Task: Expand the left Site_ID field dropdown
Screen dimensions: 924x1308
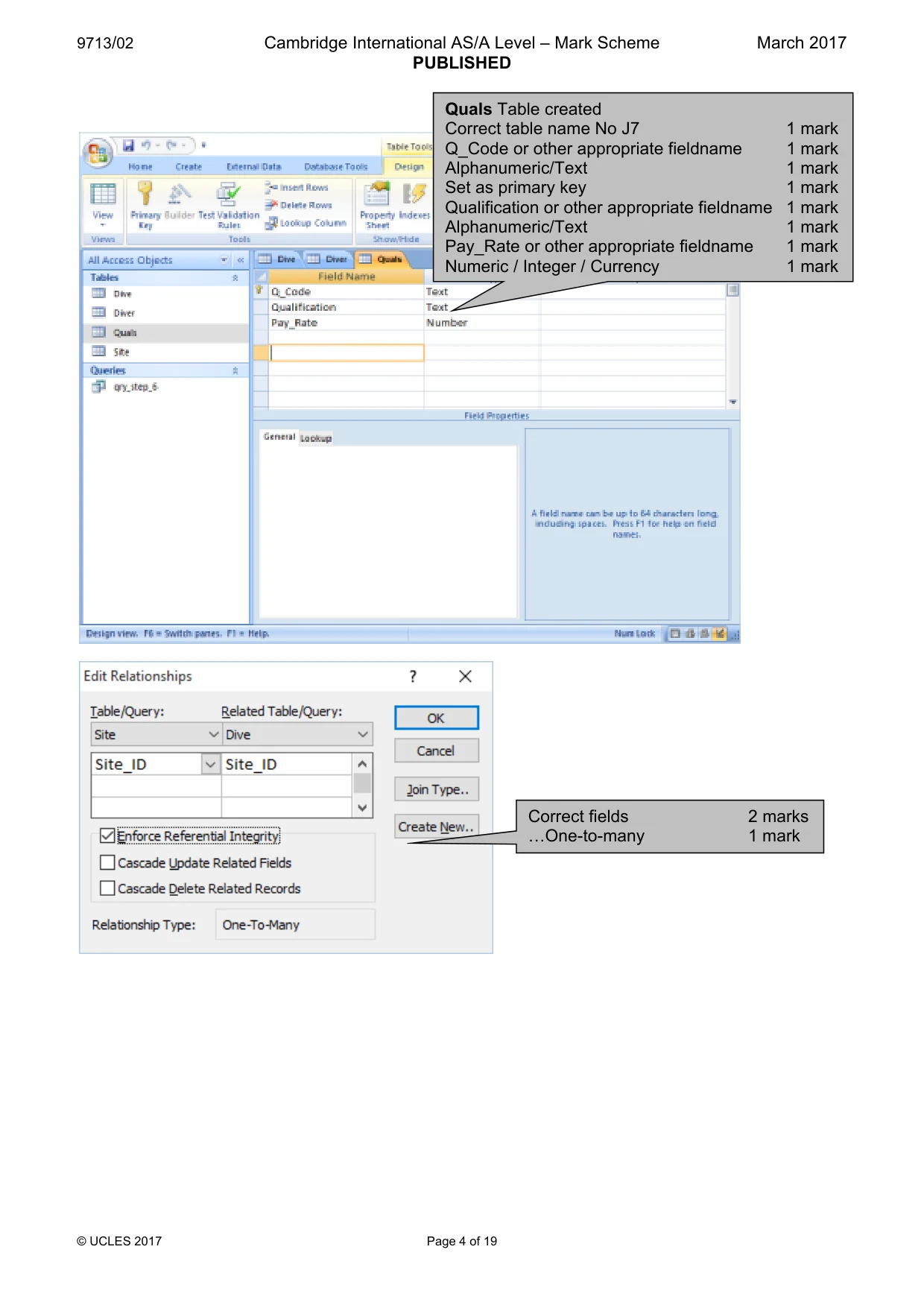Action: 211,764
